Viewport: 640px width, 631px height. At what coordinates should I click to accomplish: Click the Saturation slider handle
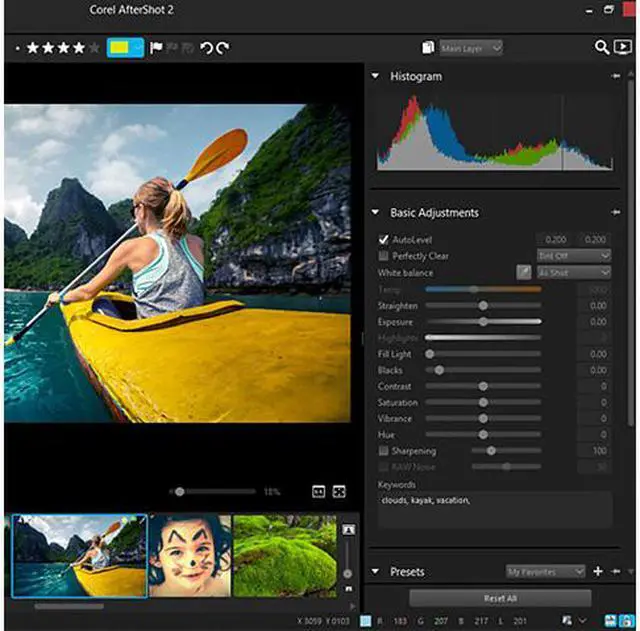coord(483,402)
